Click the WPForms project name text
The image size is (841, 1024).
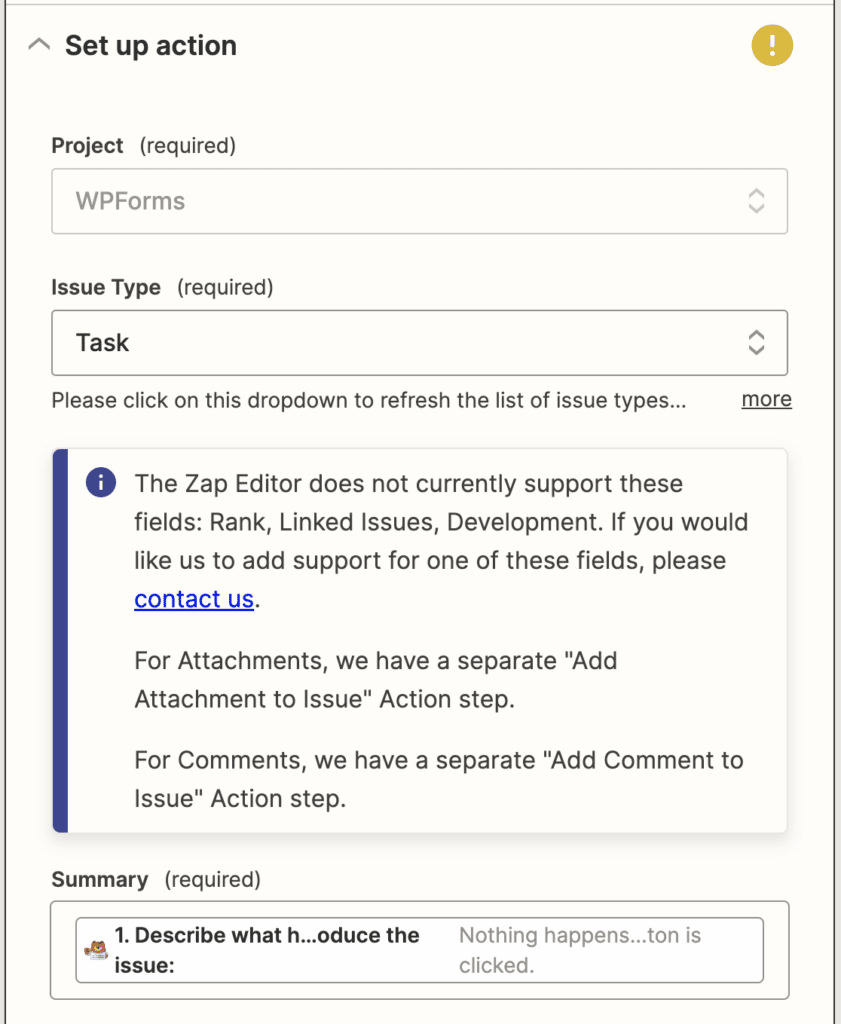pyautogui.click(x=127, y=201)
